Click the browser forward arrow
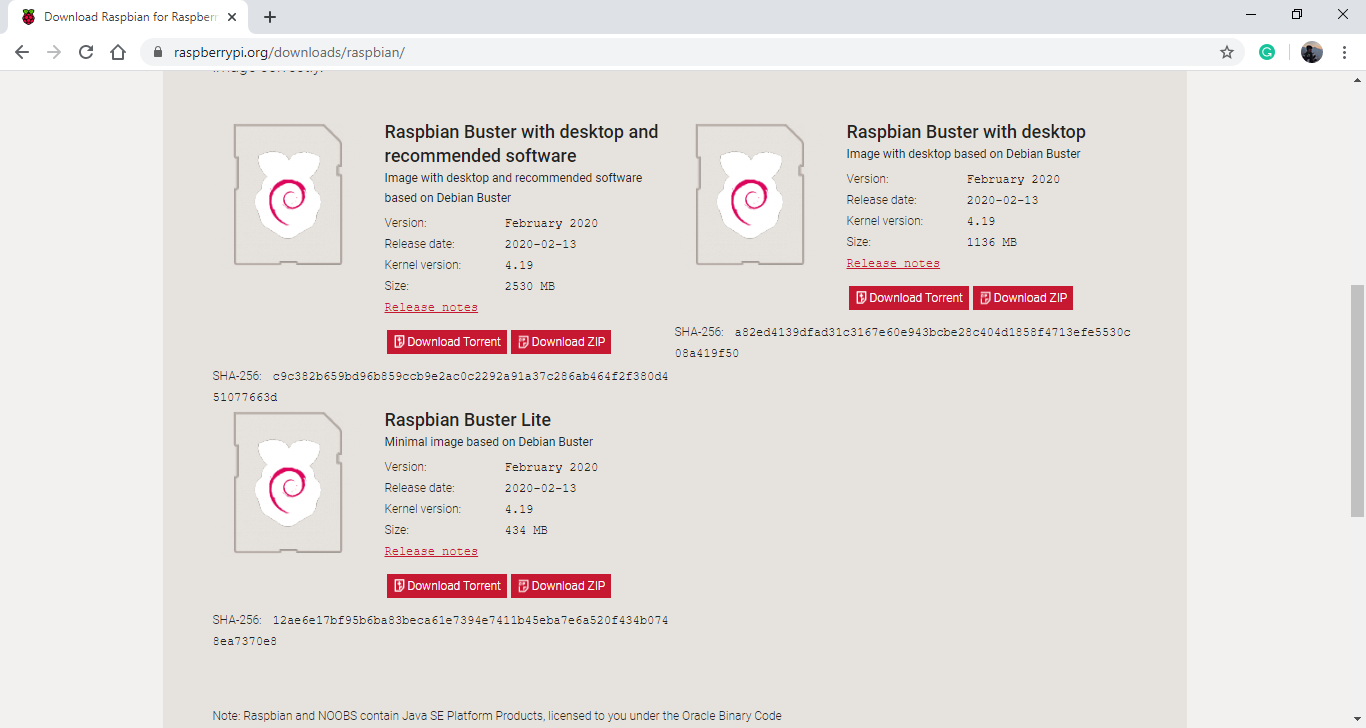This screenshot has width=1366, height=728. [x=54, y=52]
